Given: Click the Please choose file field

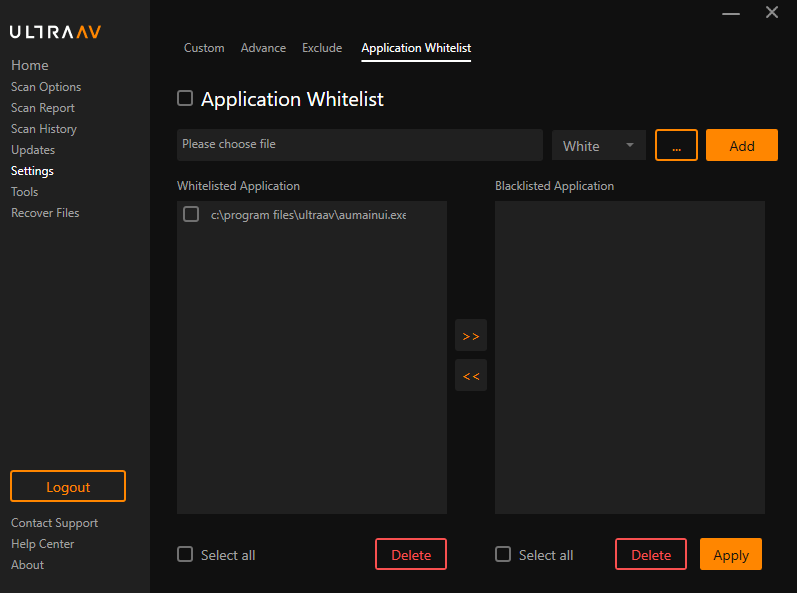Looking at the screenshot, I should coord(360,145).
